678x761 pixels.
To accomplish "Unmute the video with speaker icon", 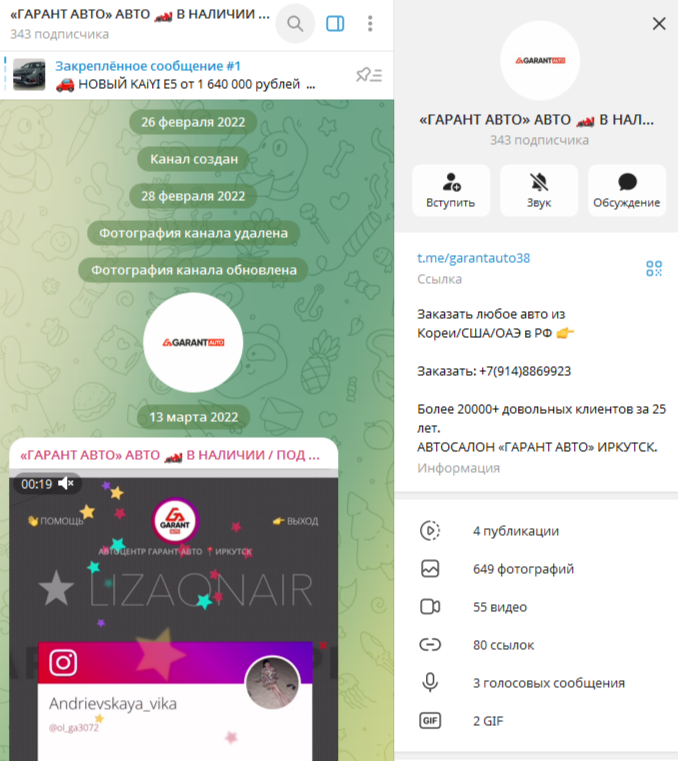I will click(66, 483).
